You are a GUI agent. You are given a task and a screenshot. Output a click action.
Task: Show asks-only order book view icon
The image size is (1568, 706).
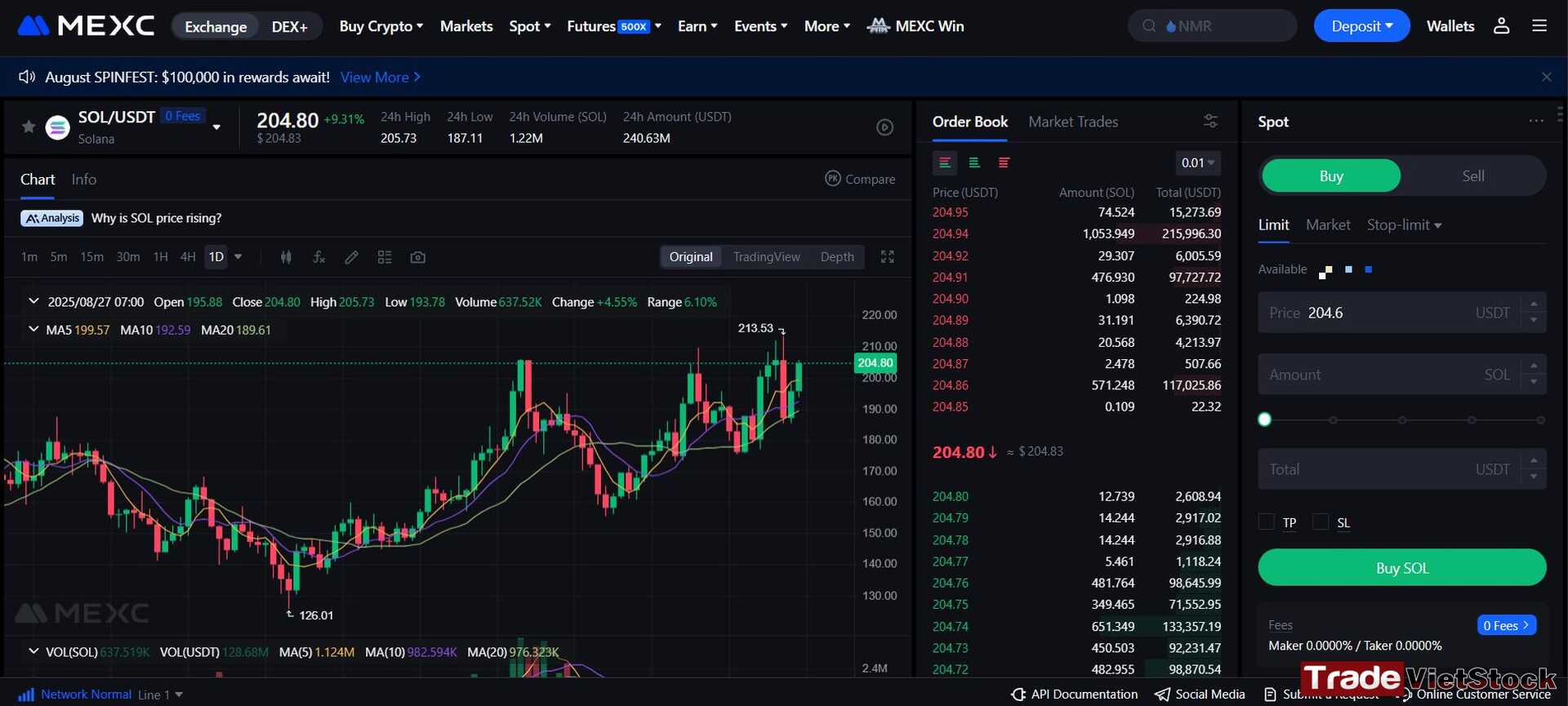[1004, 162]
